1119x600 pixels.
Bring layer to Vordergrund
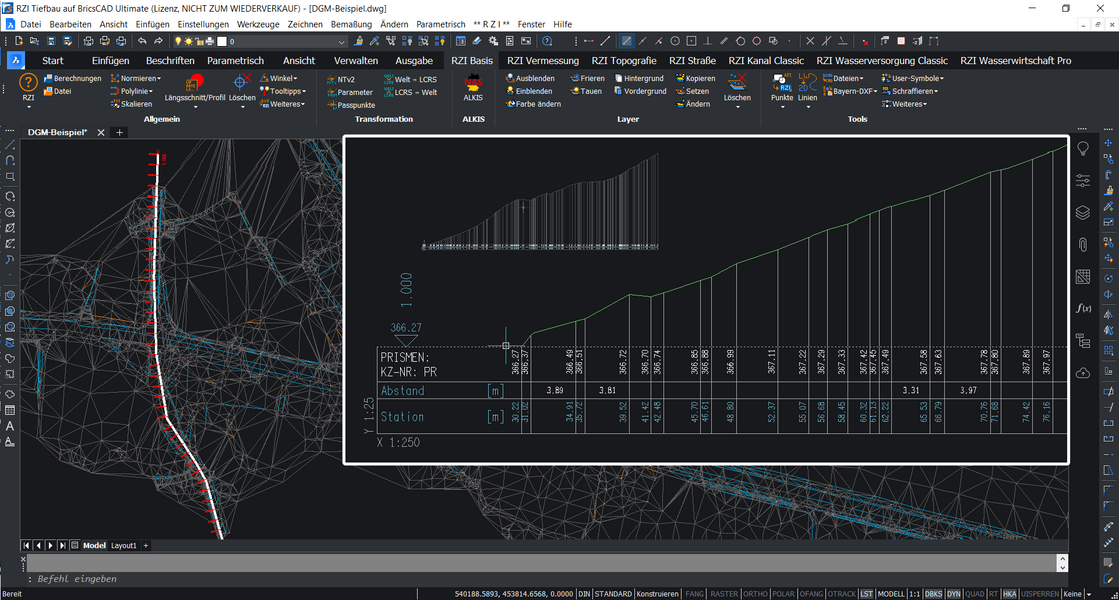click(x=640, y=91)
